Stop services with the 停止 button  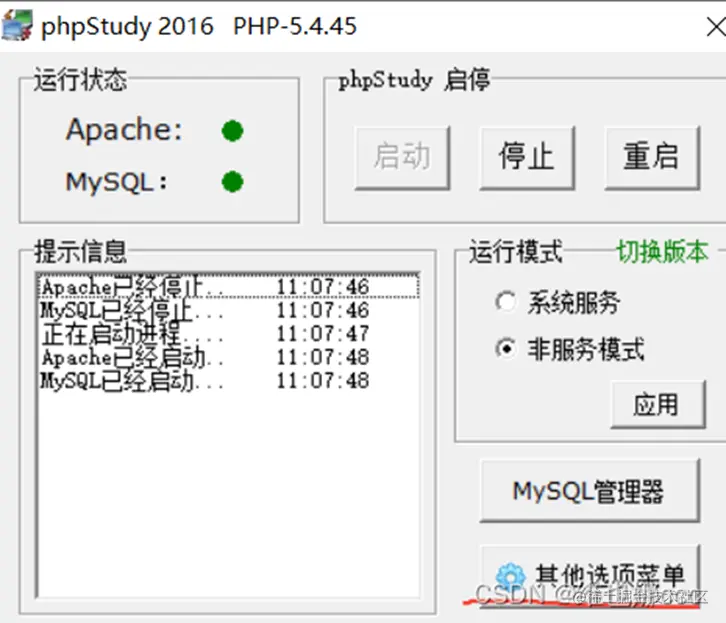[x=527, y=157]
